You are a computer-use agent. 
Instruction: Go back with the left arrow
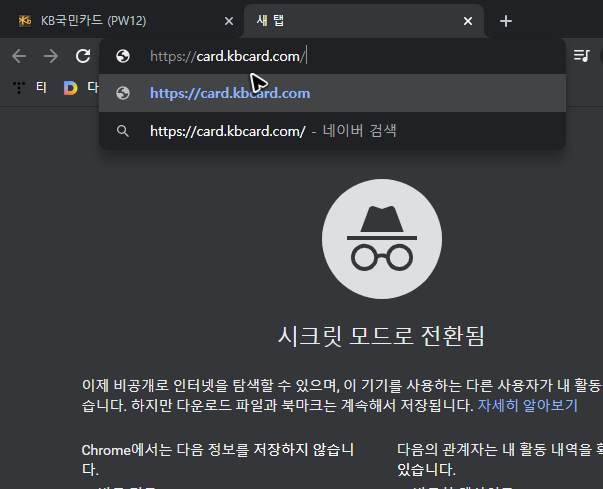(x=19, y=56)
